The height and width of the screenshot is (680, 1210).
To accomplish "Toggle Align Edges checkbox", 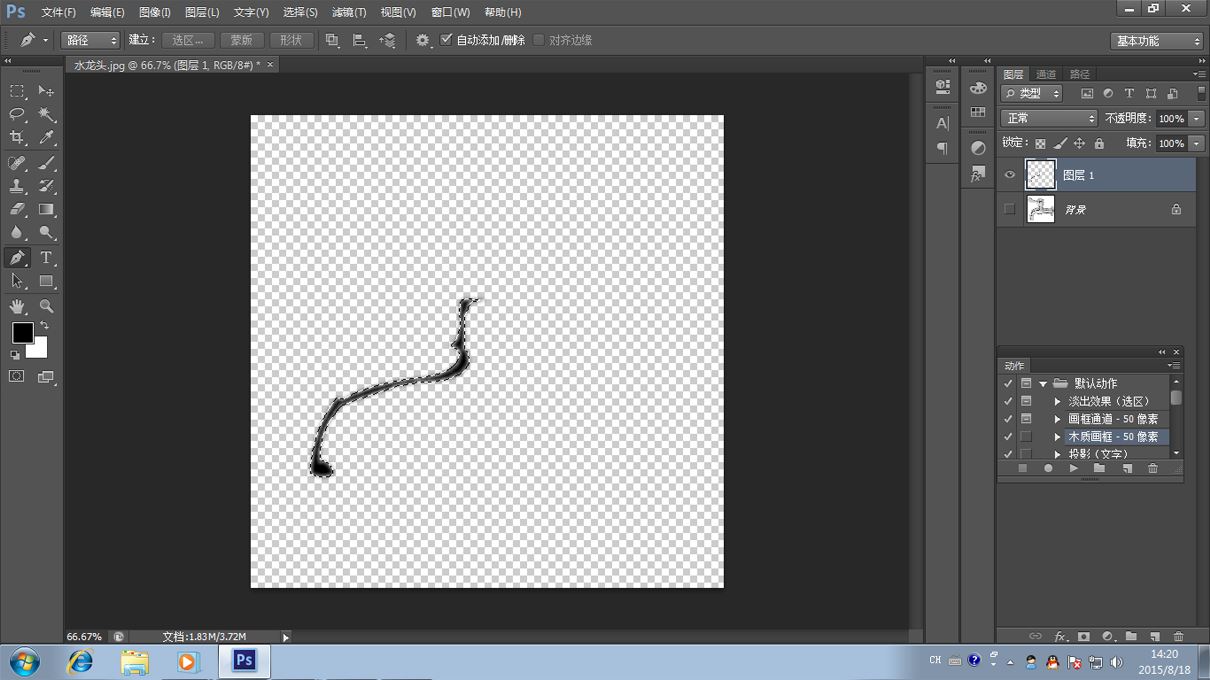I will [x=539, y=40].
